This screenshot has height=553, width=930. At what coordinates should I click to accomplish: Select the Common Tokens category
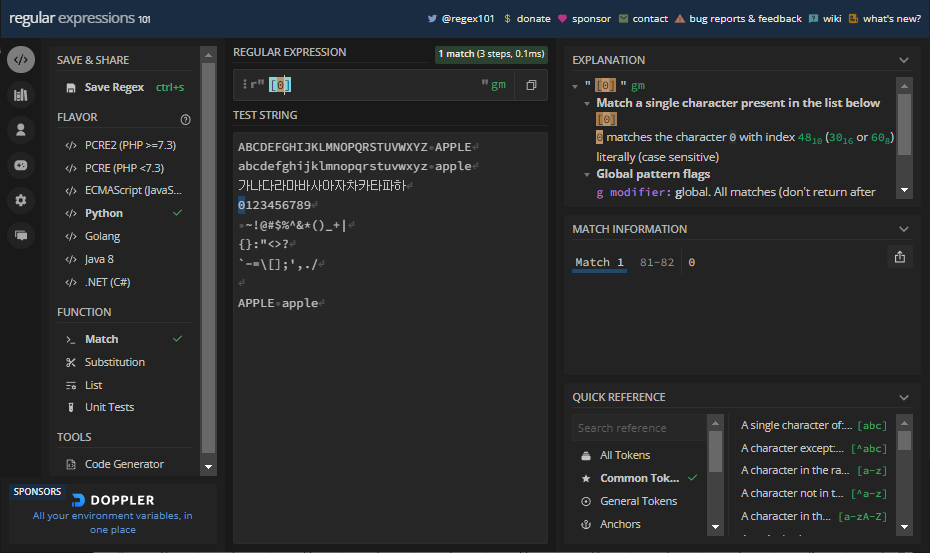pyautogui.click(x=639, y=478)
